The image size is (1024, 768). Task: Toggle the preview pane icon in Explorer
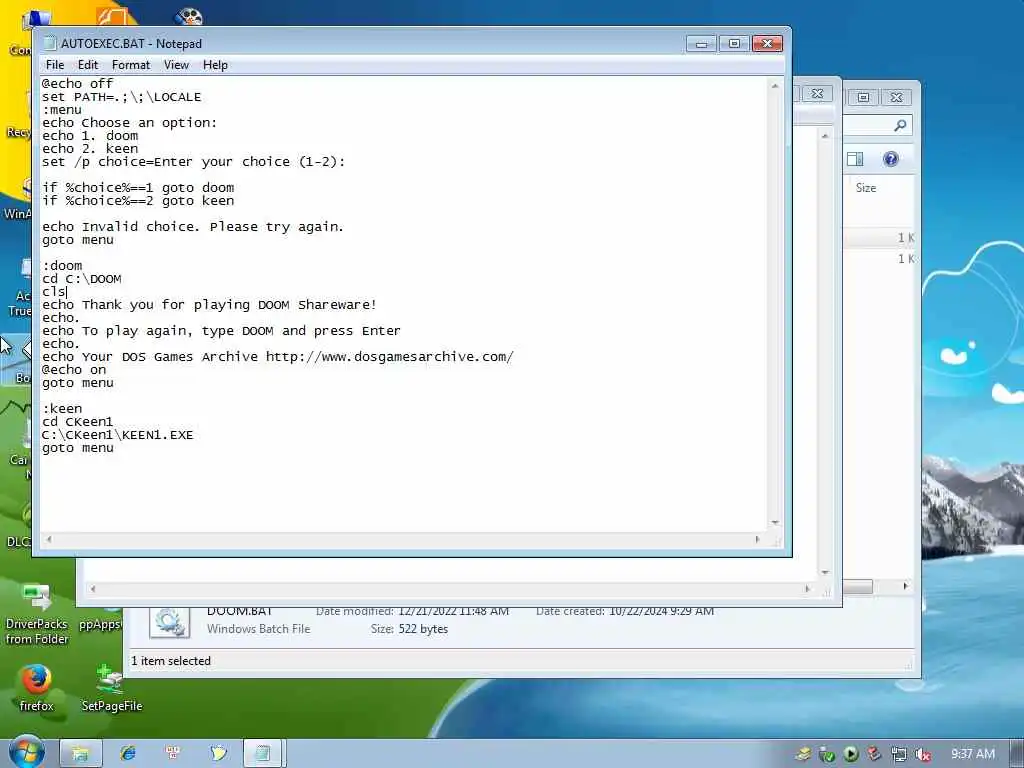click(855, 159)
